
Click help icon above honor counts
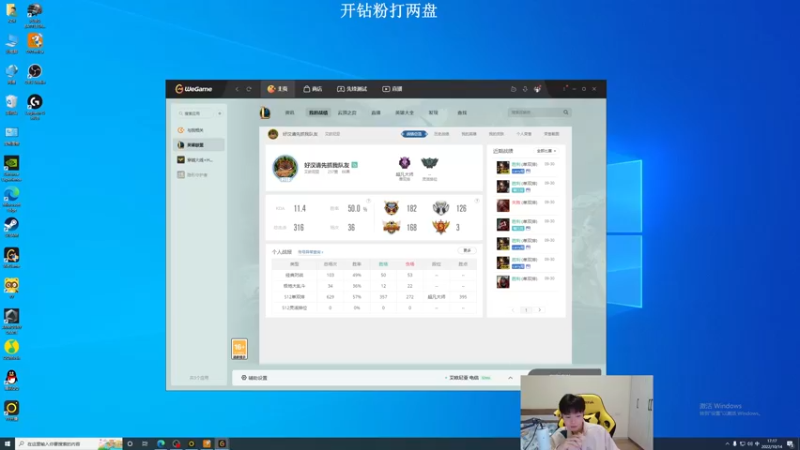click(x=477, y=201)
